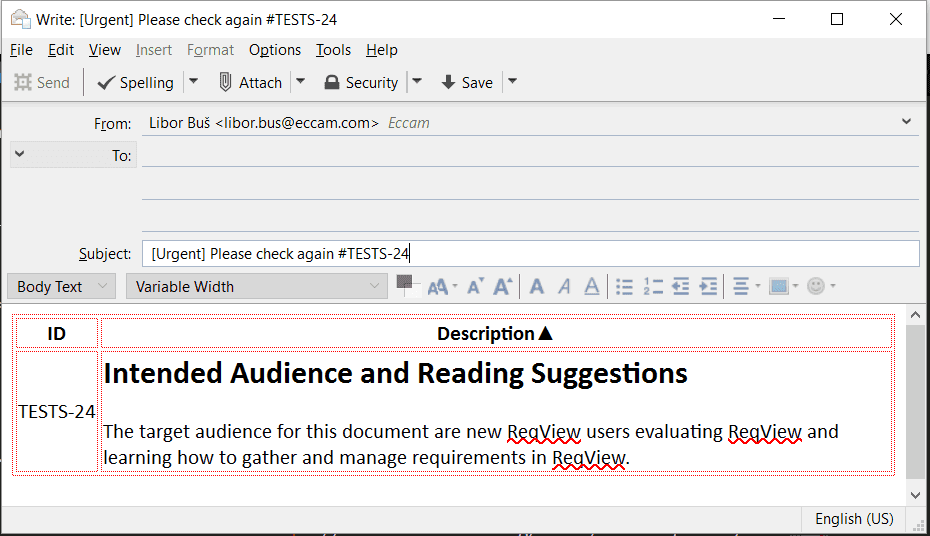Screen dimensions: 930x536
Task: Click the Send button
Action: click(42, 82)
